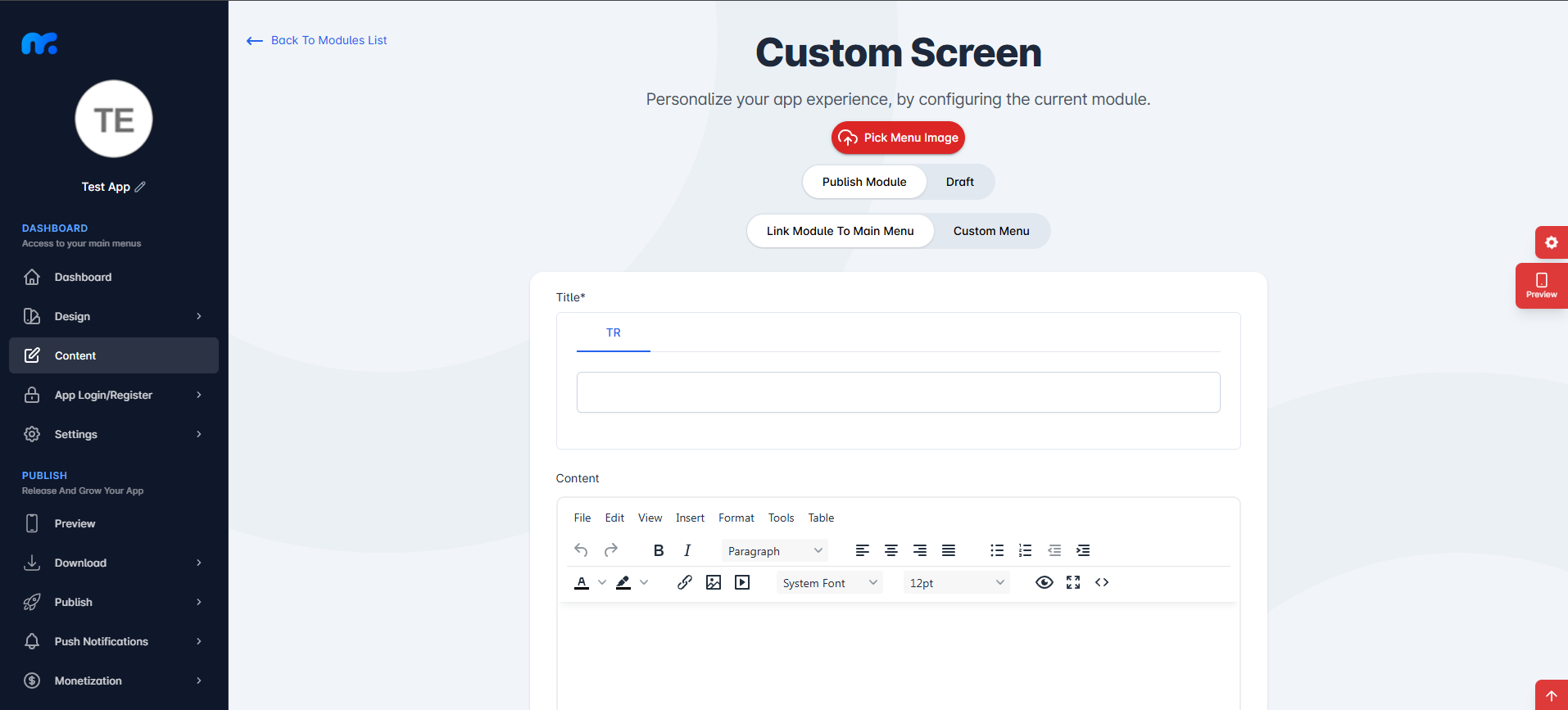This screenshot has height=710, width=1568.
Task: Select the Publish Module toggle option
Action: pyautogui.click(x=864, y=182)
